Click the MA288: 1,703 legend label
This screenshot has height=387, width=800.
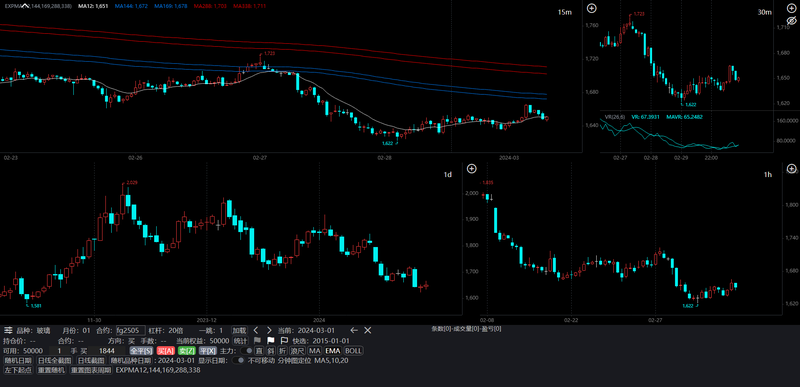[x=210, y=6]
